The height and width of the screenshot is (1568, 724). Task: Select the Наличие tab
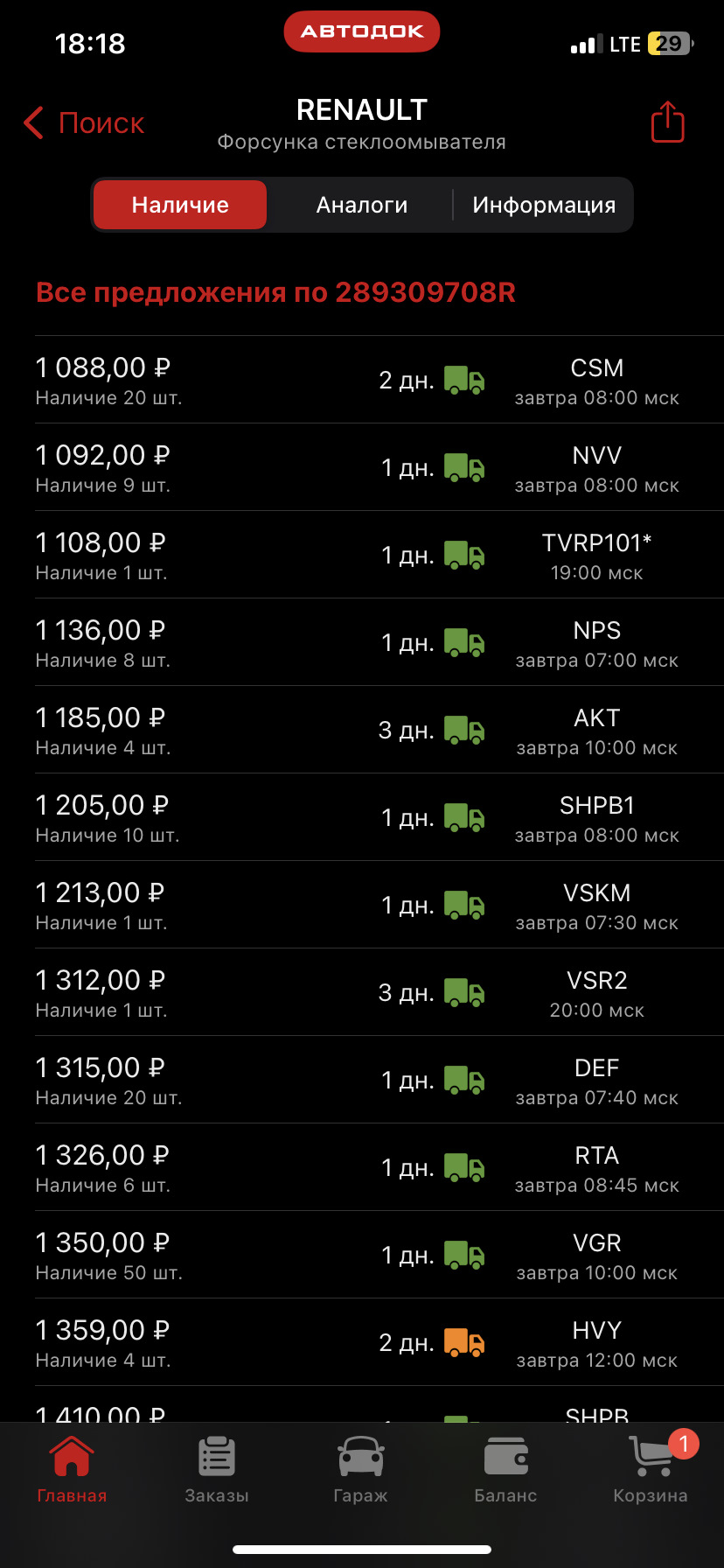pos(180,205)
